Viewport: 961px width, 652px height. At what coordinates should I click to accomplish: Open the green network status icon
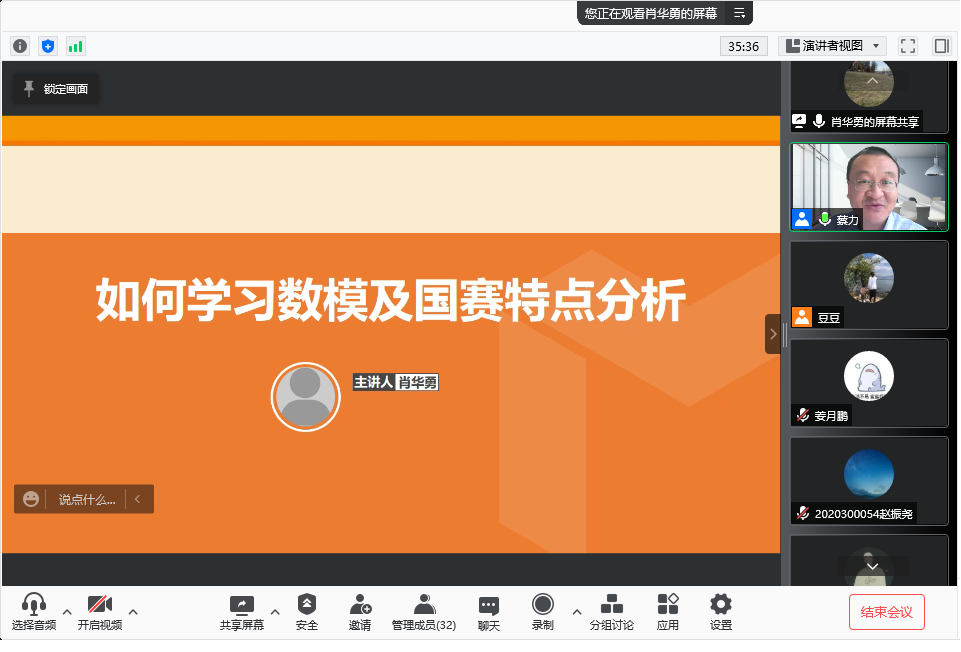click(76, 46)
